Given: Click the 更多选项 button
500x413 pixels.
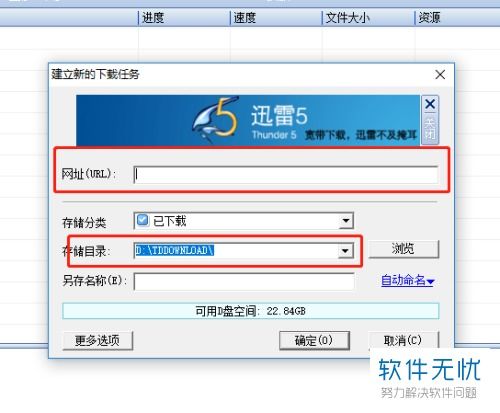Looking at the screenshot, I should pos(97,340).
